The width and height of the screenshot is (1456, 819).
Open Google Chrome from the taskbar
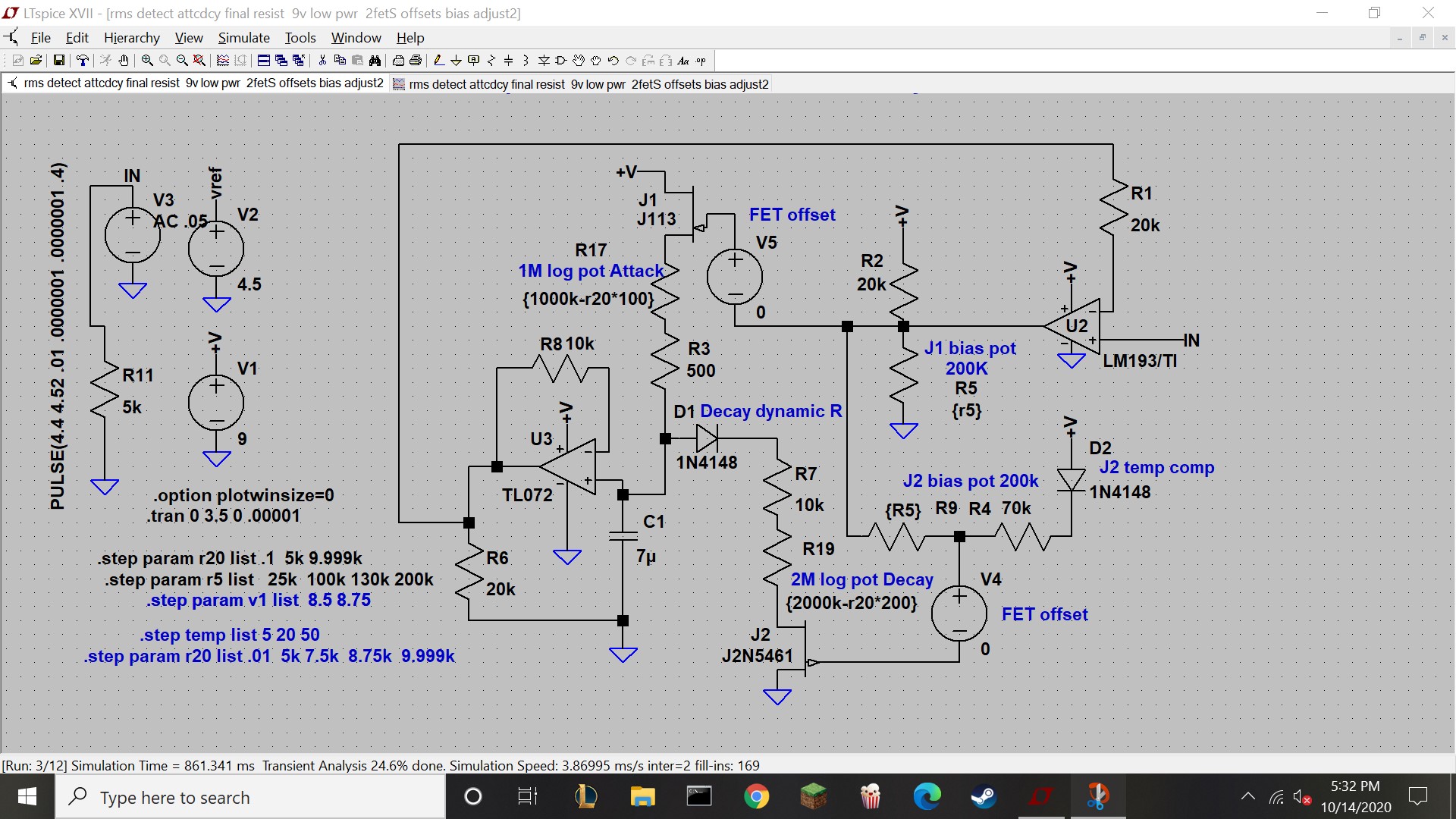click(x=756, y=797)
